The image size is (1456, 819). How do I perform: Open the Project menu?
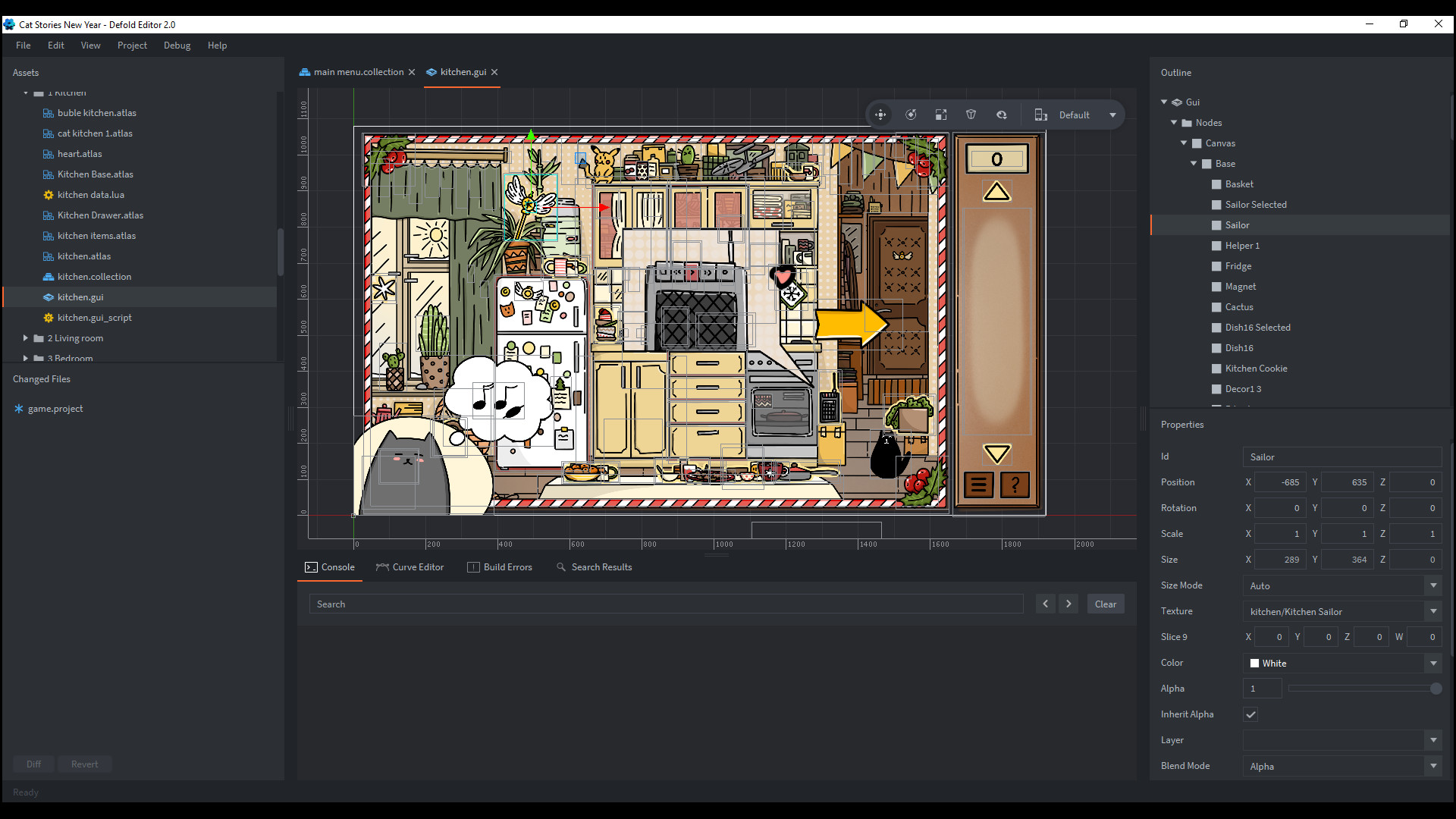pyautogui.click(x=132, y=45)
